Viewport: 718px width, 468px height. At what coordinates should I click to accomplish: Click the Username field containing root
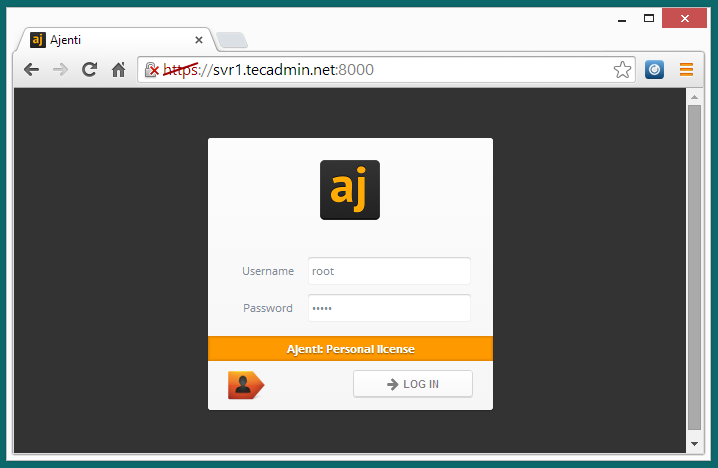pos(389,271)
